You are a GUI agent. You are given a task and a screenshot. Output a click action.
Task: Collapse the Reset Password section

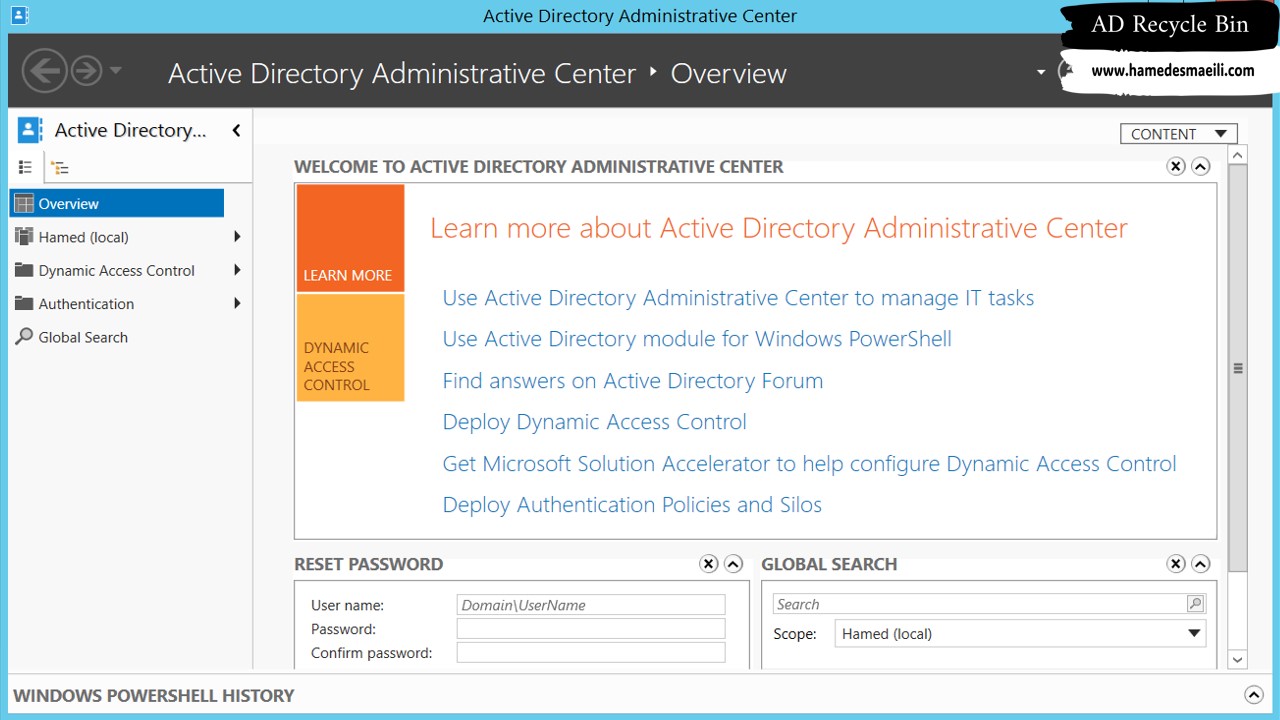733,564
